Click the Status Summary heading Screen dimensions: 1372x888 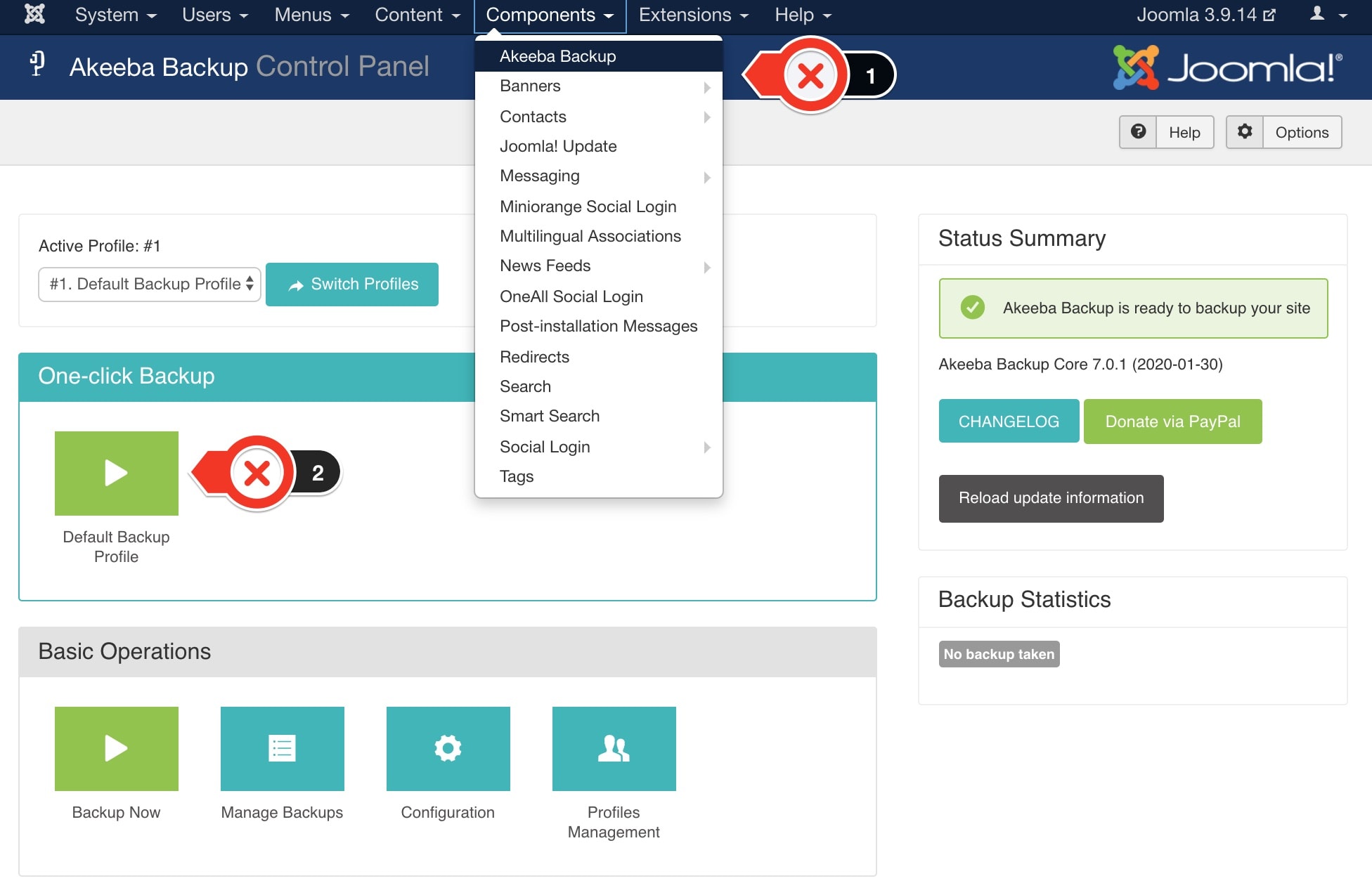(1022, 238)
